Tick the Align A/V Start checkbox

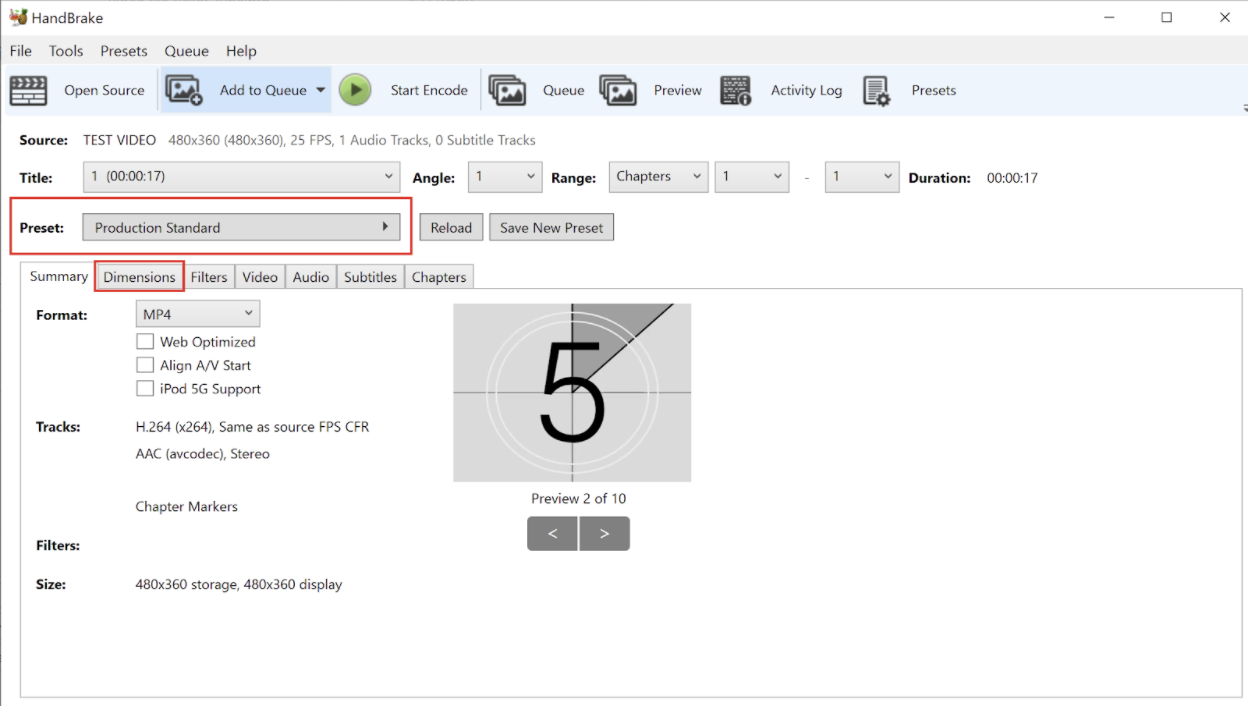(145, 365)
